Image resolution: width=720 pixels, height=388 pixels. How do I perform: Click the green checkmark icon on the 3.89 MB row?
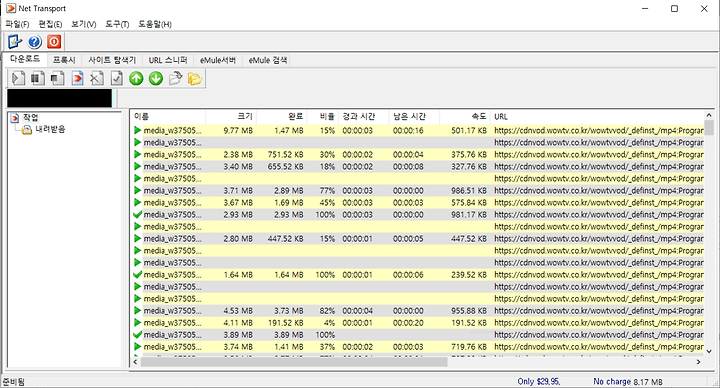point(137,335)
